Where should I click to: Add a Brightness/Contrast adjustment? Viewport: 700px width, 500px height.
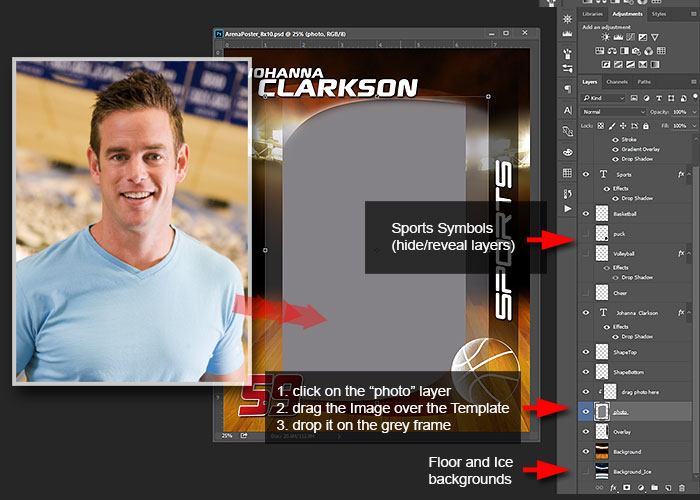point(606,37)
